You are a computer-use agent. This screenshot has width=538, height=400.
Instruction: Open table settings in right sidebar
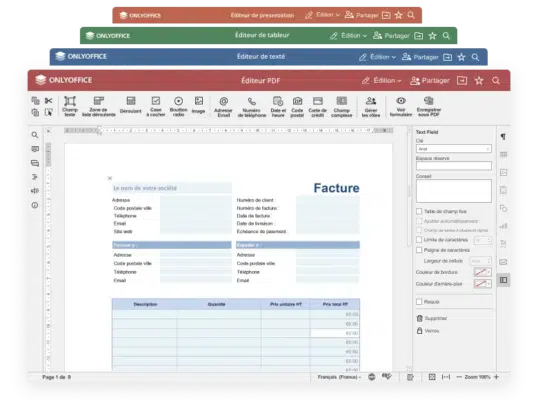503,155
